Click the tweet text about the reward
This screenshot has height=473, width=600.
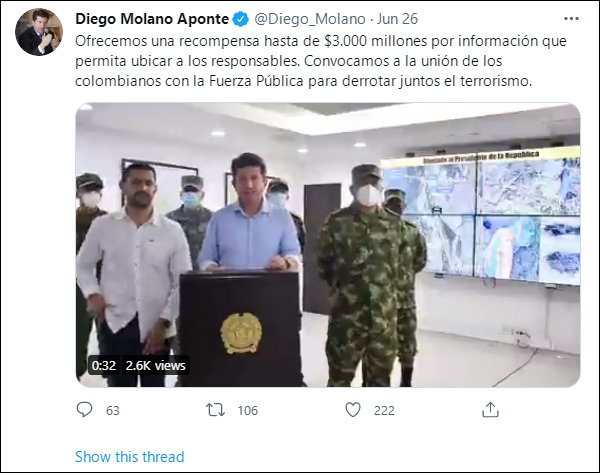[x=321, y=61]
